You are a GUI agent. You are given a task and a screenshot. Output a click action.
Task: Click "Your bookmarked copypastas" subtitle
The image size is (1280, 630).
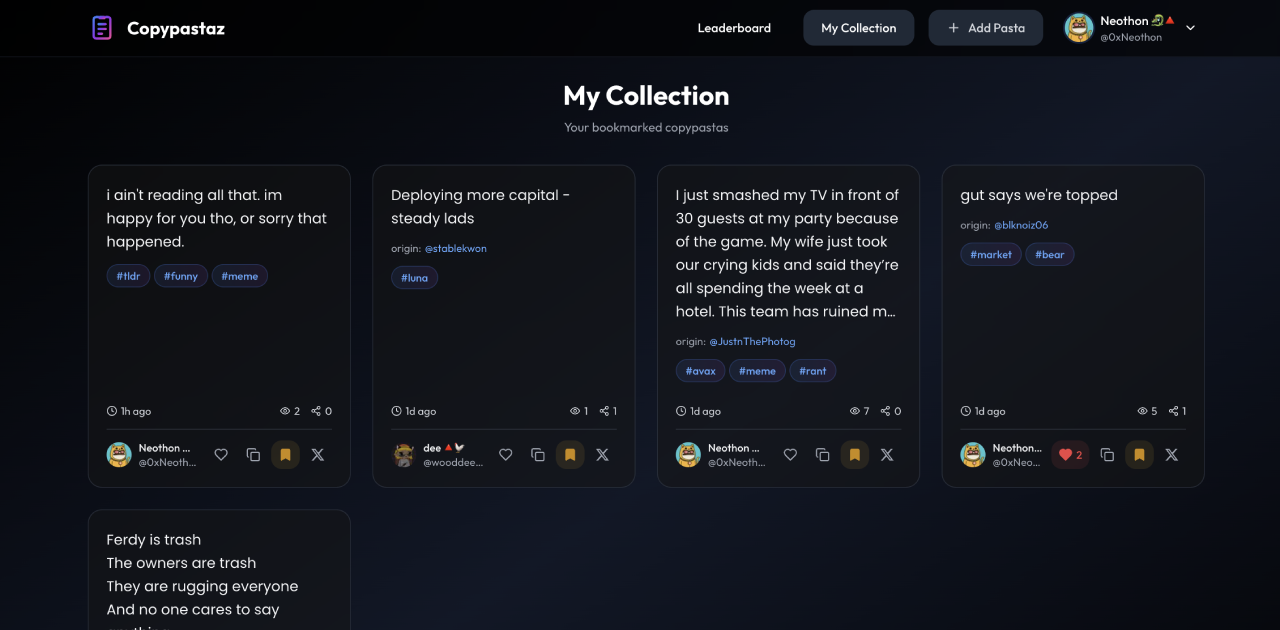coord(646,127)
